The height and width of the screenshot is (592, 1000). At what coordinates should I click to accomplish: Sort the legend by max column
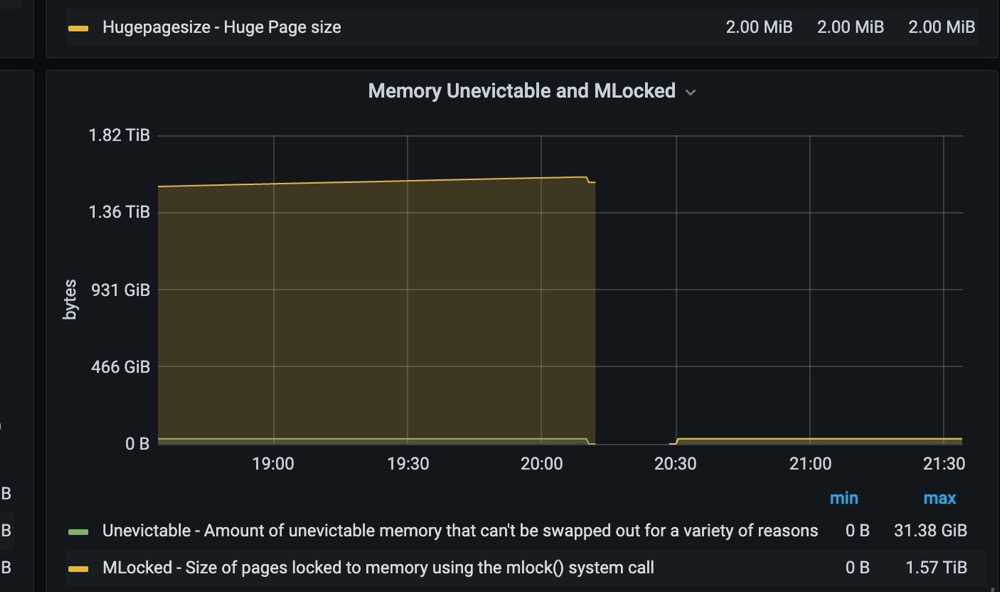click(939, 498)
